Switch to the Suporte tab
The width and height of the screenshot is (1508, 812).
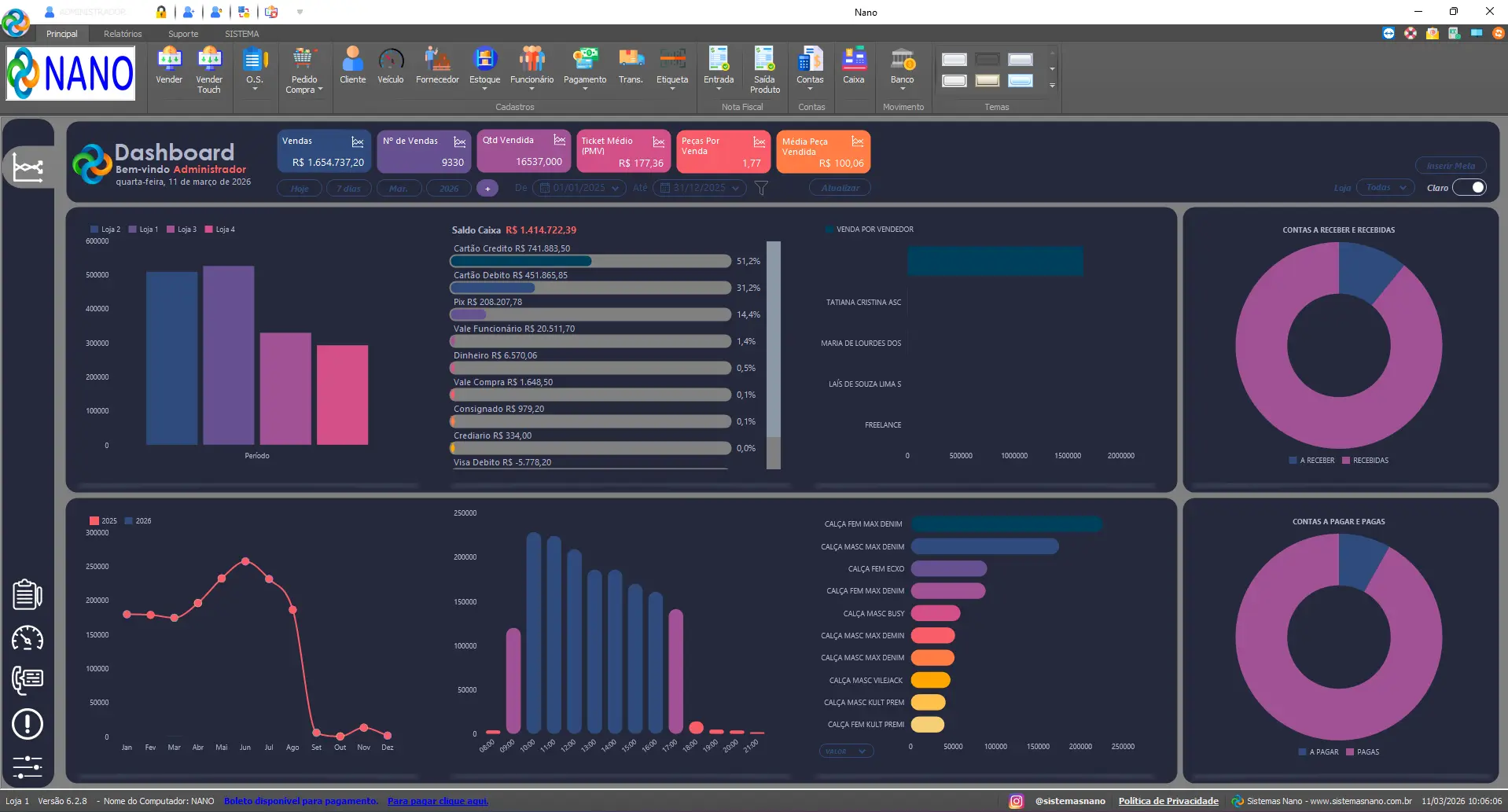coord(183,34)
